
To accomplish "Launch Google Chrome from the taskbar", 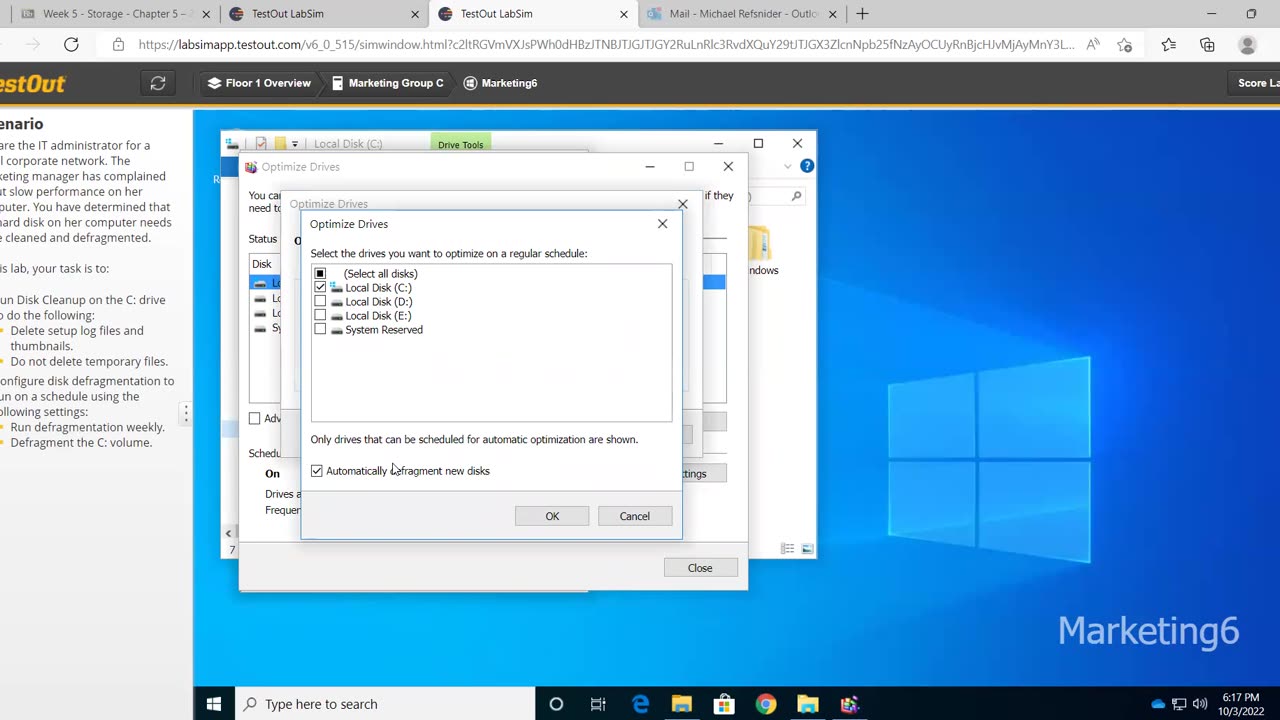I will [x=765, y=704].
